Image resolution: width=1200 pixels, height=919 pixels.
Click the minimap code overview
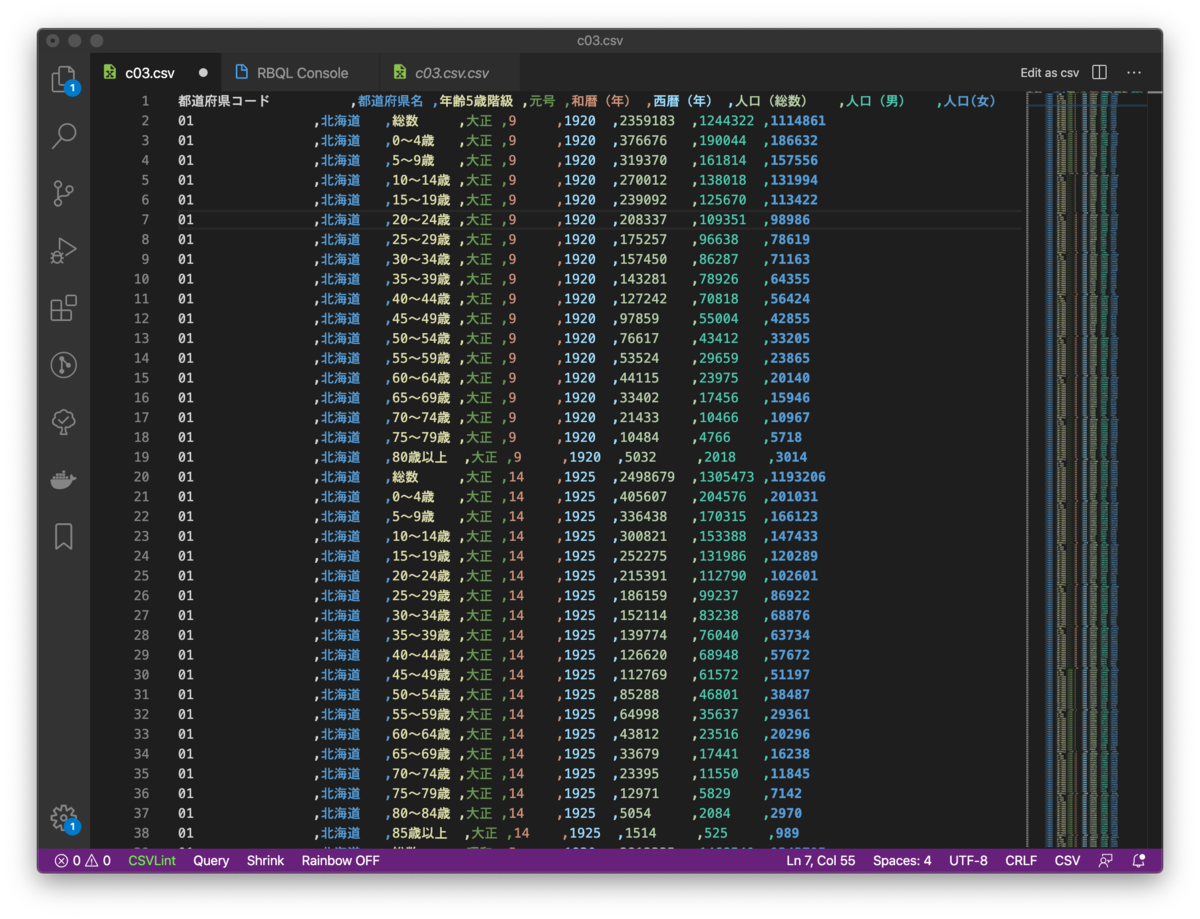[1086, 470]
